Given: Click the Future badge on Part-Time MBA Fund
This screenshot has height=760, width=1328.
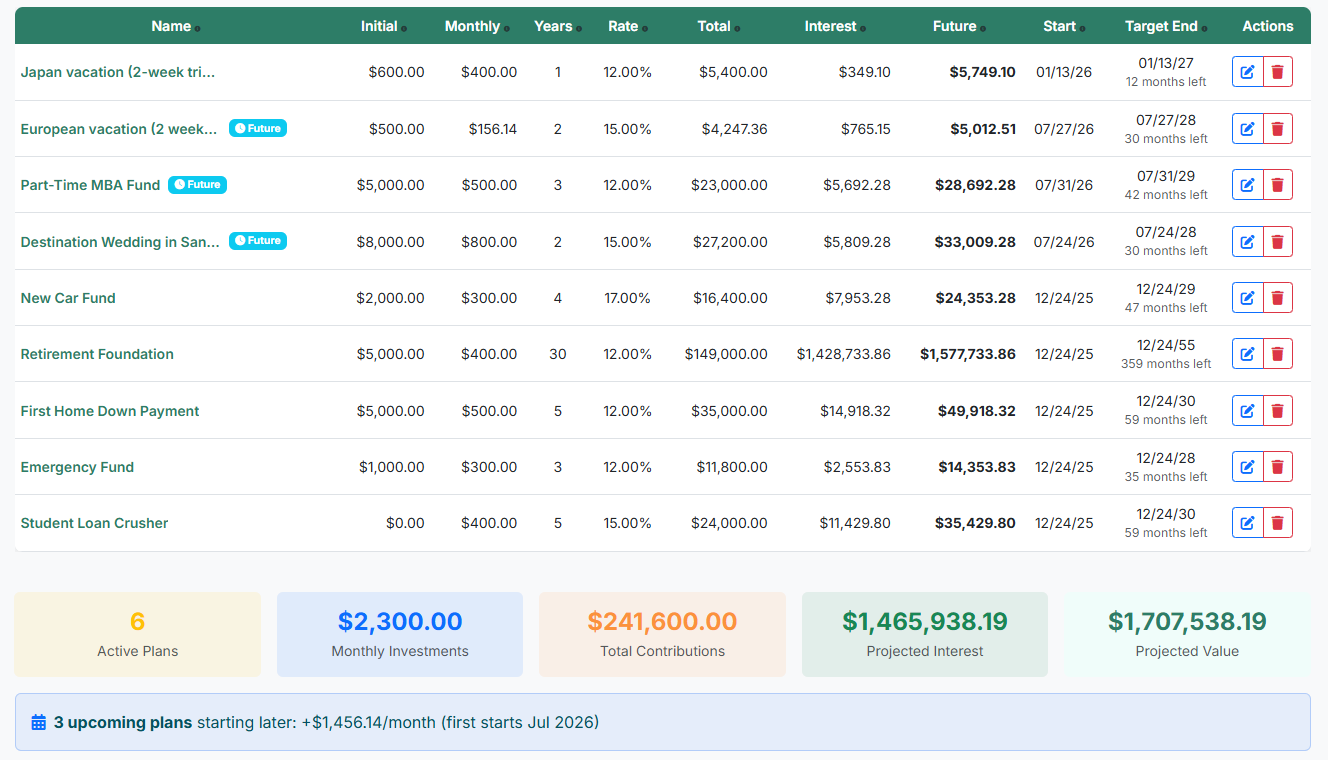Looking at the screenshot, I should (x=197, y=184).
